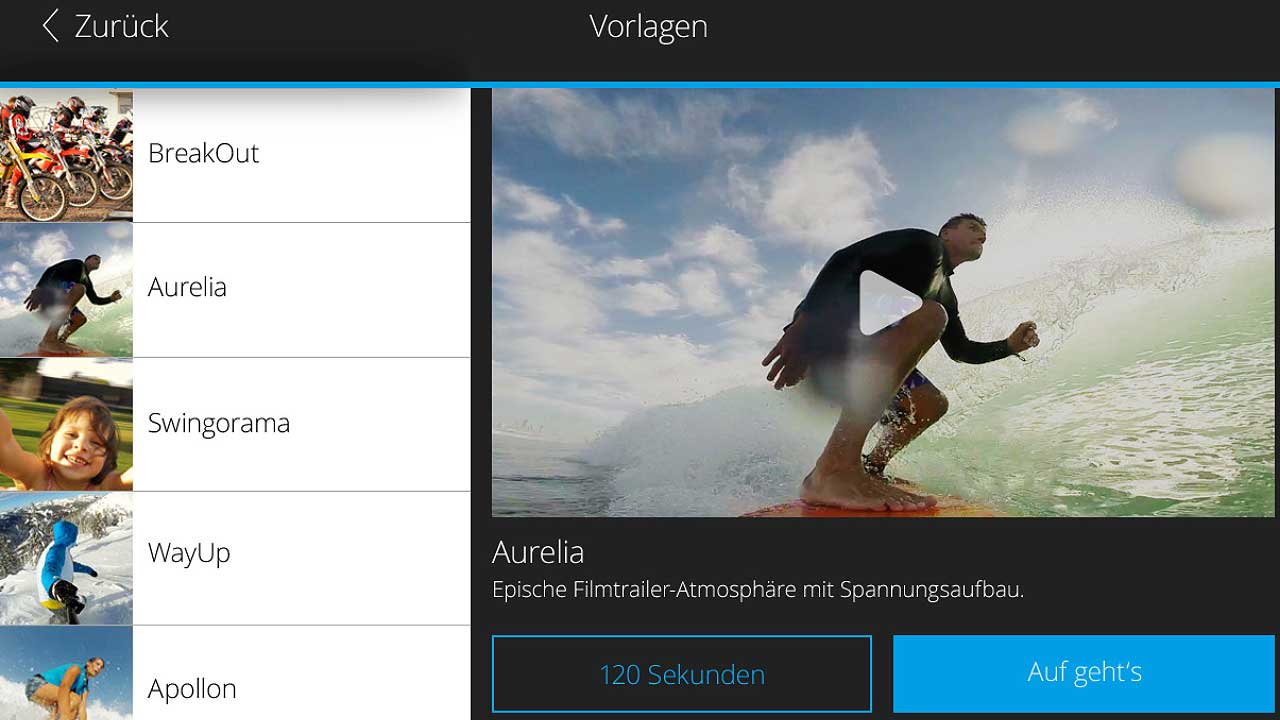Select the Aurelia surfer thumbnail

(66, 290)
